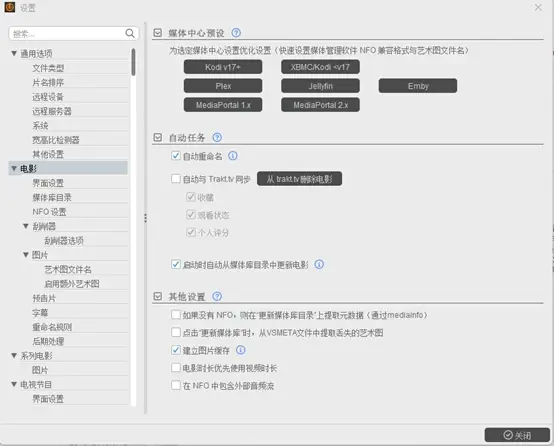This screenshot has height=446, width=554.
Task: Collapse the 刮削器 subtree arrow
Action: tap(26, 226)
